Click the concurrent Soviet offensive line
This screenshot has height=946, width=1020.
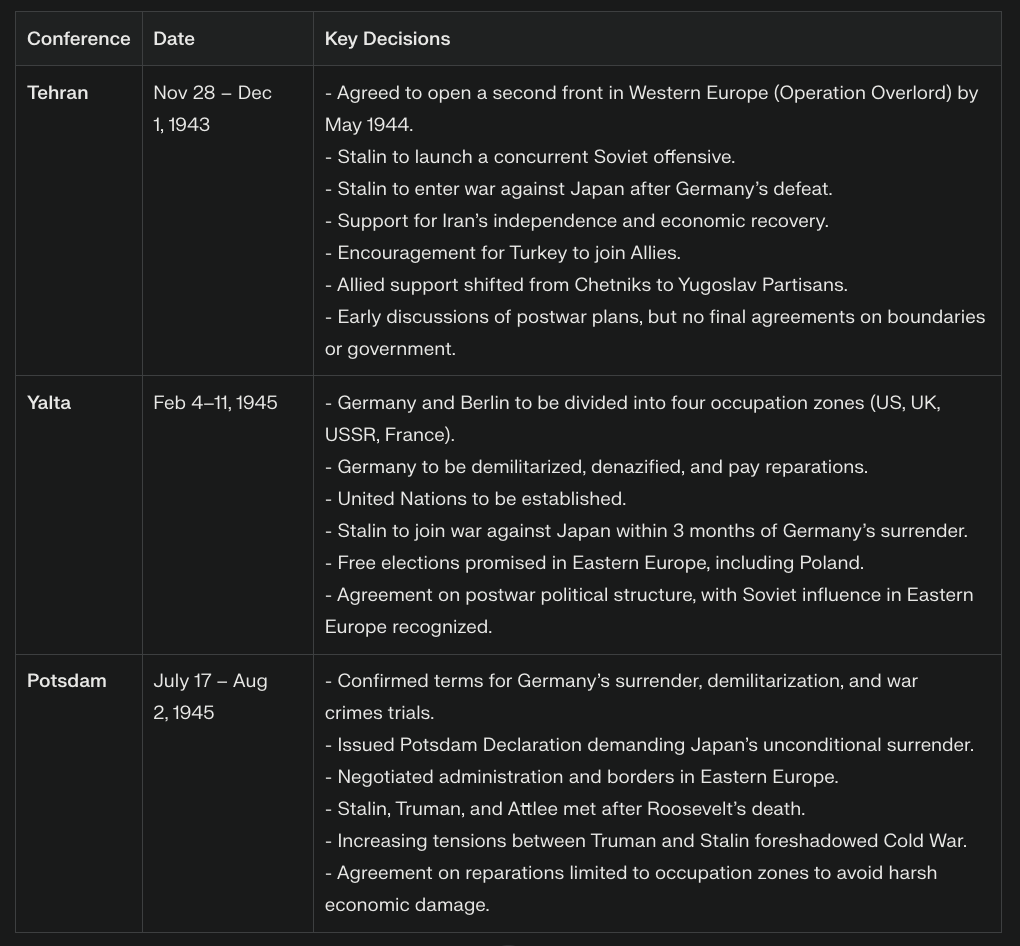click(x=530, y=157)
